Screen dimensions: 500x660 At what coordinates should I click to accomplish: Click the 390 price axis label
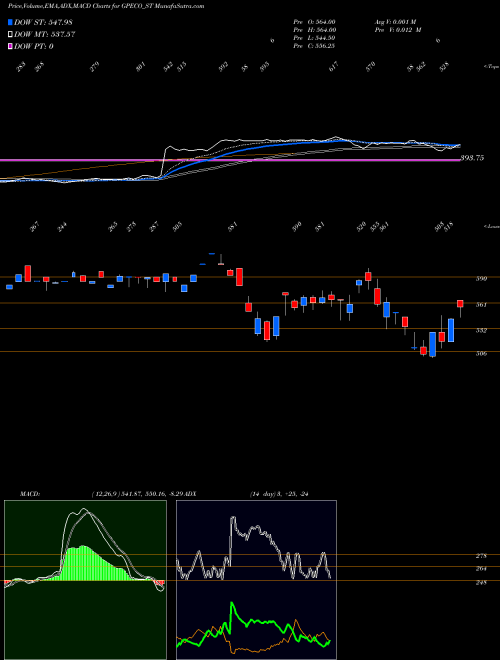[481, 278]
